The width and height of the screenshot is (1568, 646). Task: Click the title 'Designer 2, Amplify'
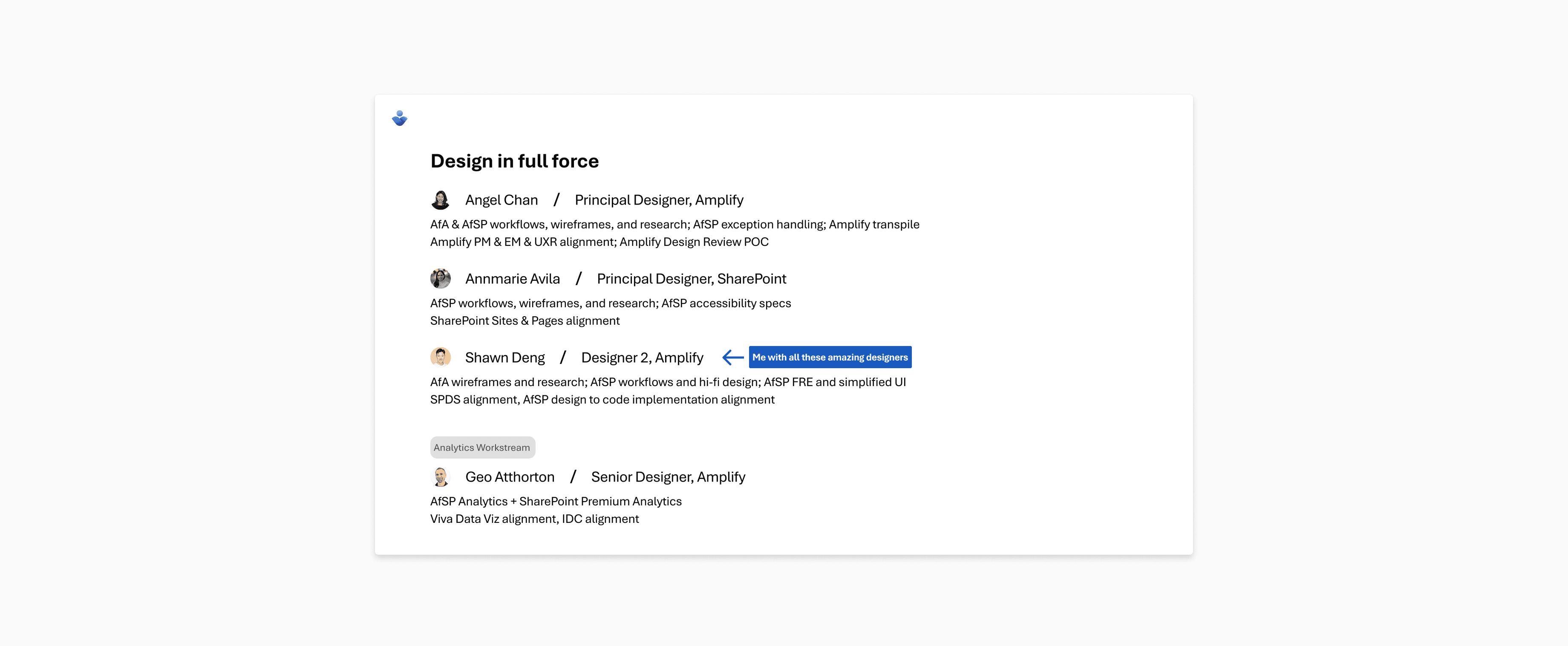tap(642, 358)
